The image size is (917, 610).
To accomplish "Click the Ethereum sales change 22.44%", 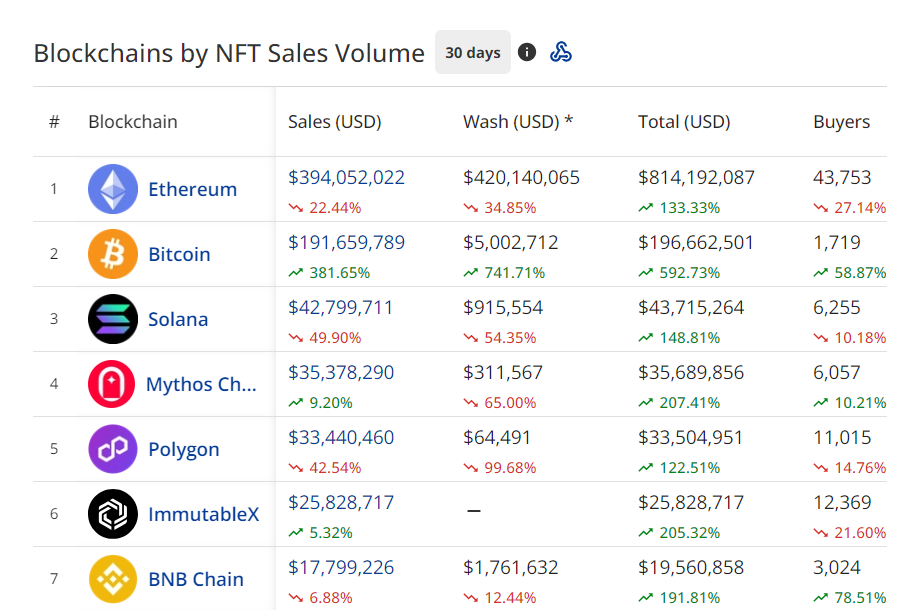I will click(325, 208).
